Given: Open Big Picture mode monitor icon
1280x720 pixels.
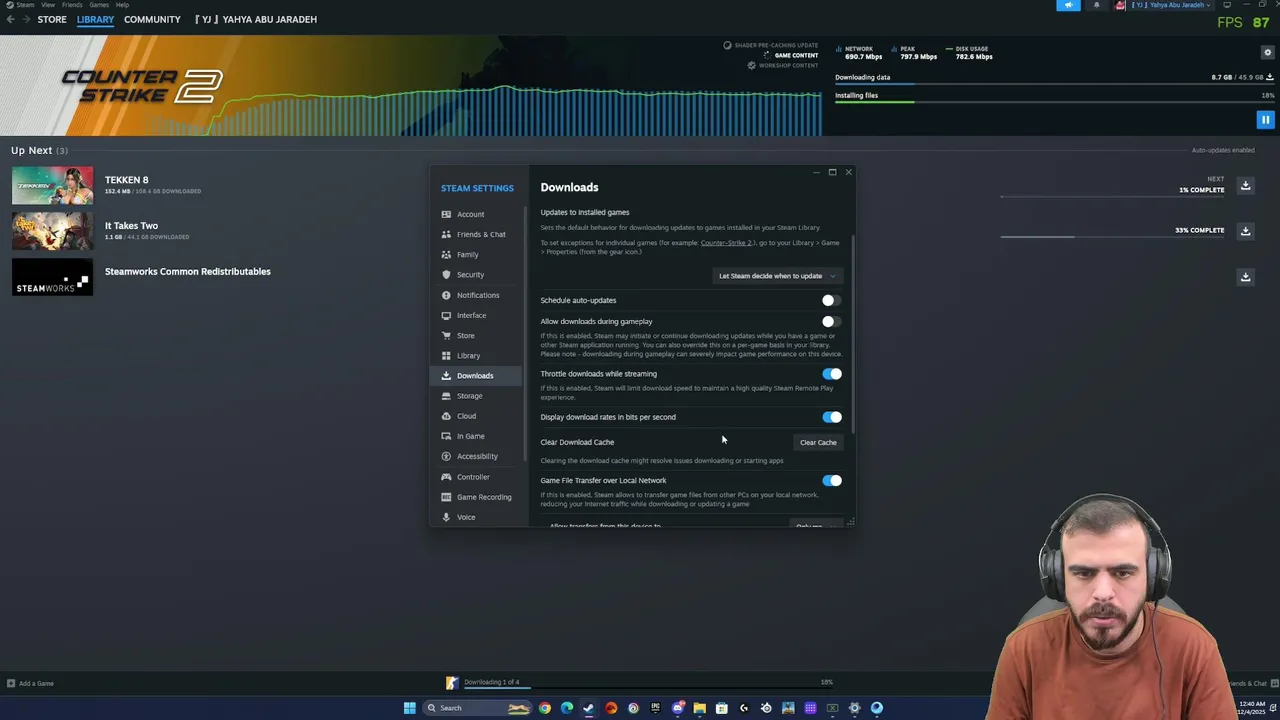Looking at the screenshot, I should [1227, 5].
